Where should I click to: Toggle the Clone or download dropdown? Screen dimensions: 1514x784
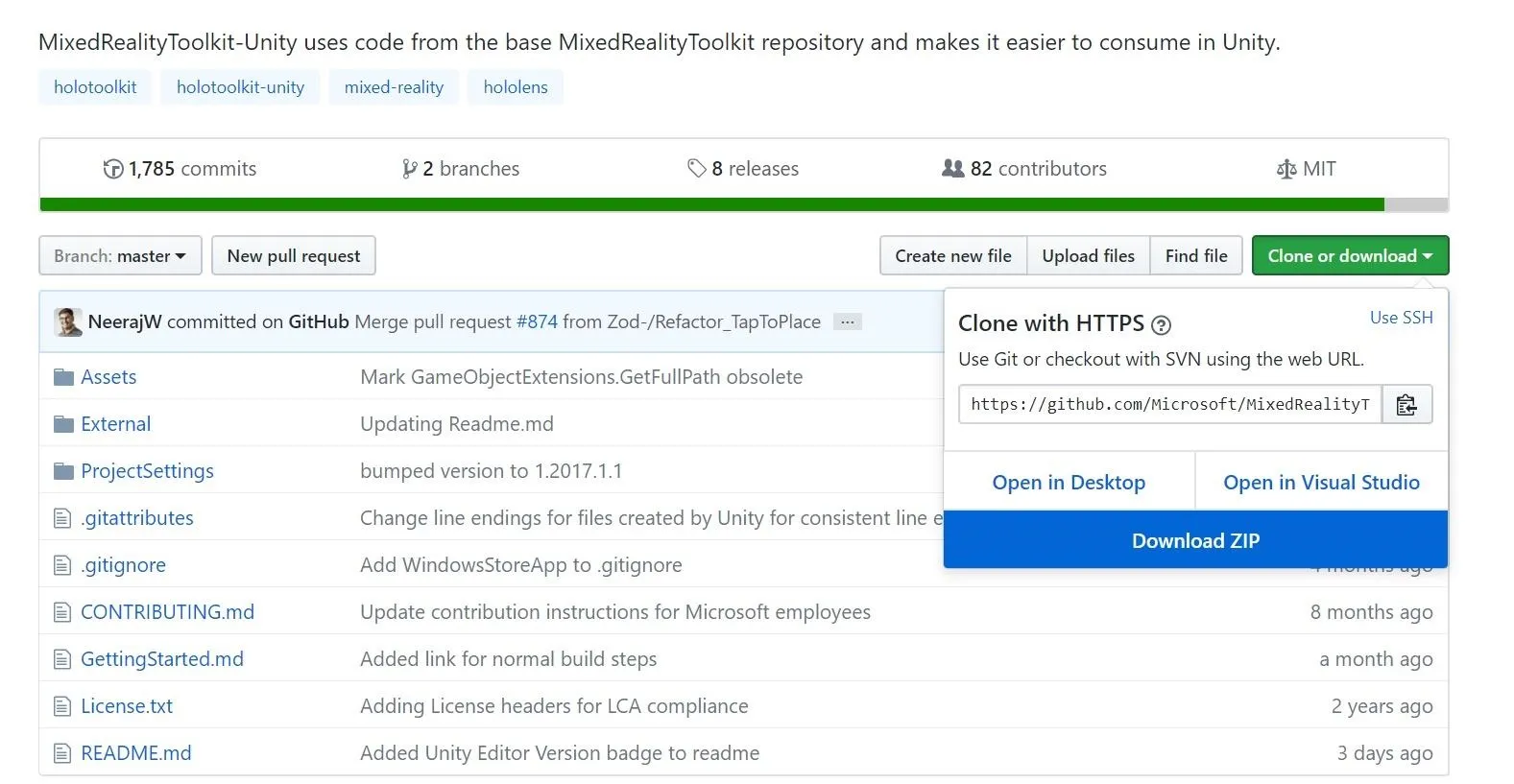(1350, 255)
